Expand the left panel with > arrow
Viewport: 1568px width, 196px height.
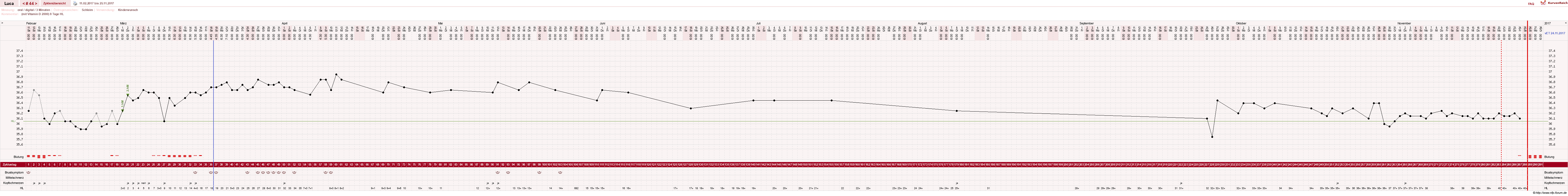2,23
